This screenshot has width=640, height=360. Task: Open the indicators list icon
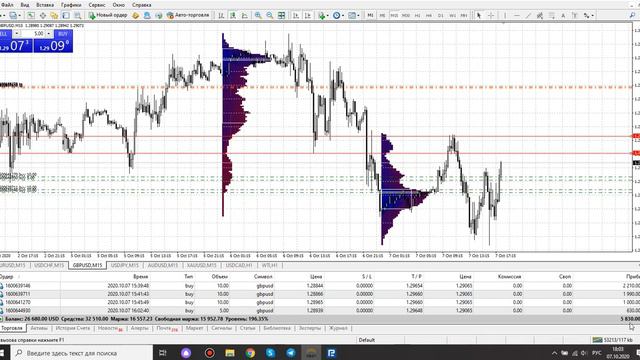(x=322, y=16)
